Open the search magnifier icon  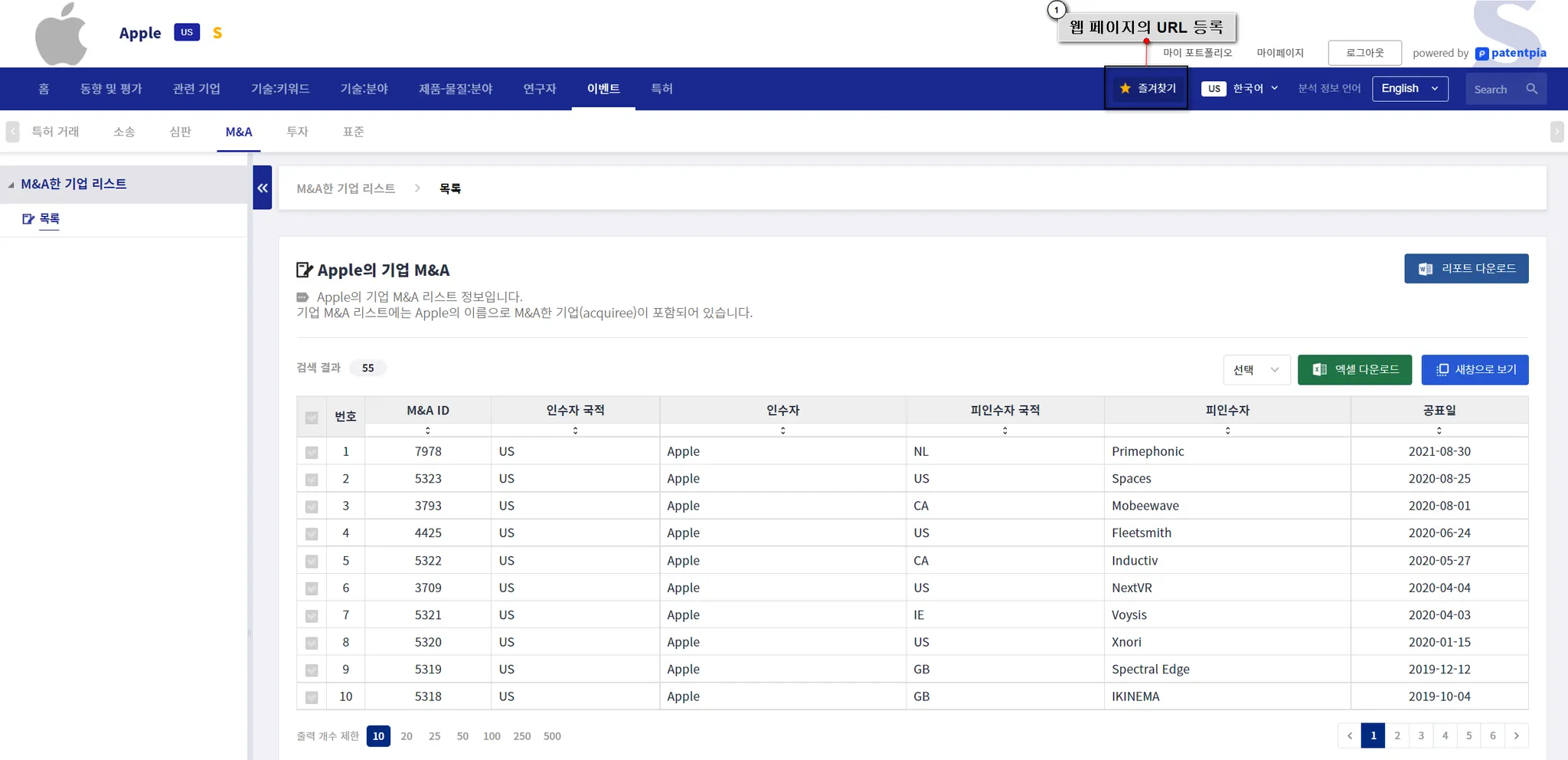click(1531, 89)
